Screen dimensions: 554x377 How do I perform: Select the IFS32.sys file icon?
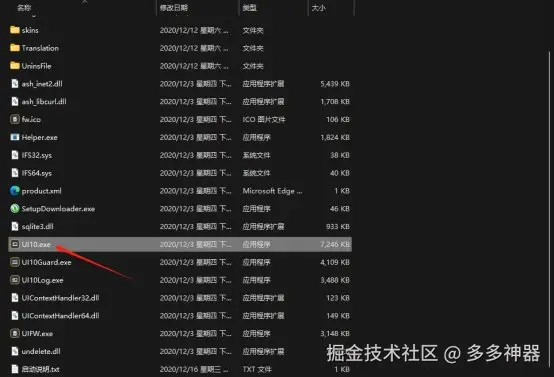coord(14,155)
